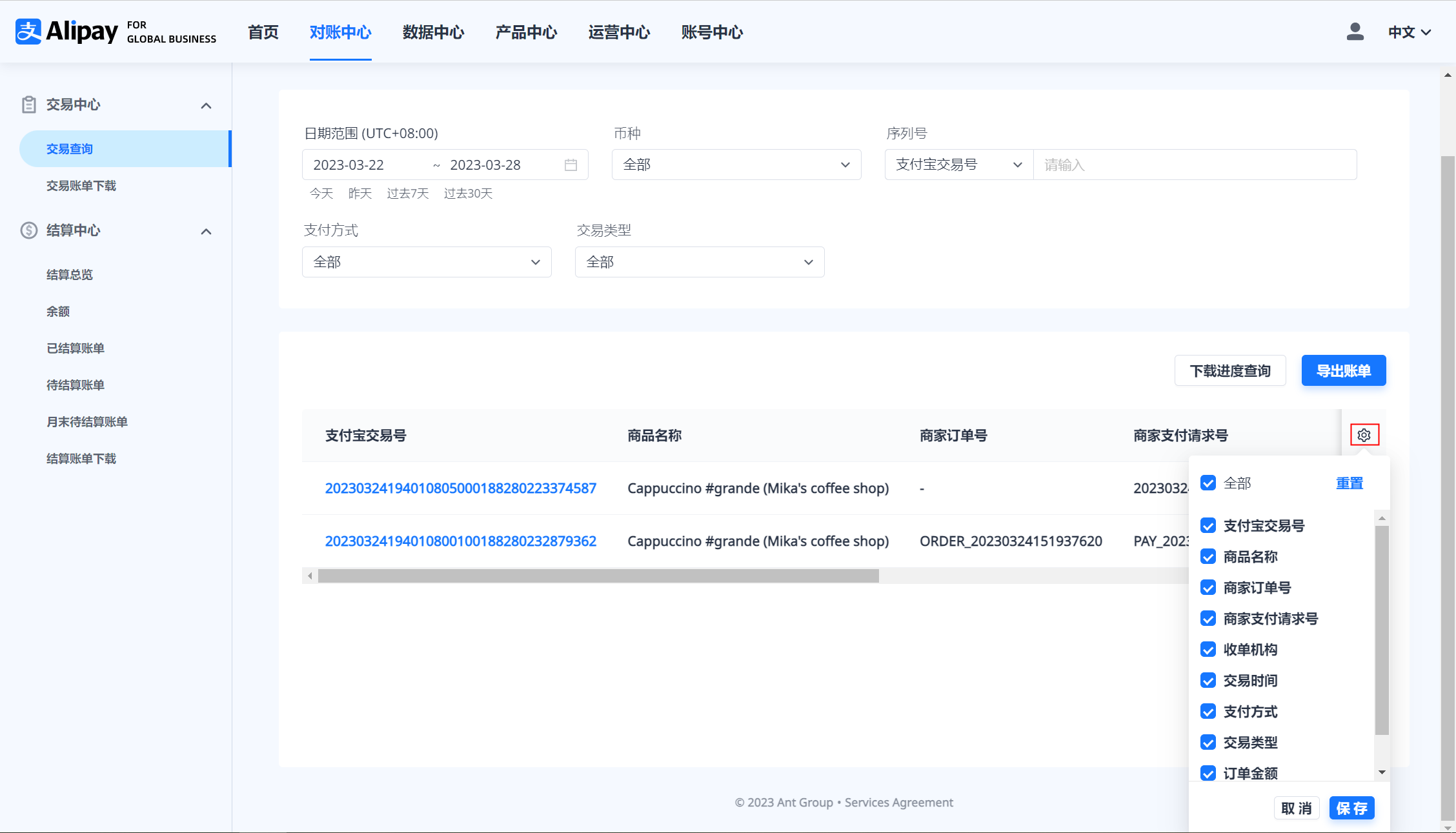This screenshot has height=833, width=1456.
Task: Click the 序列号 input field
Action: [1194, 165]
